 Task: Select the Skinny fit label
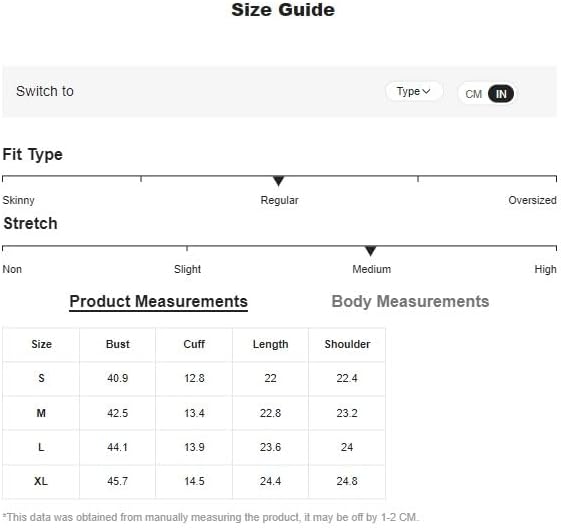click(x=18, y=200)
